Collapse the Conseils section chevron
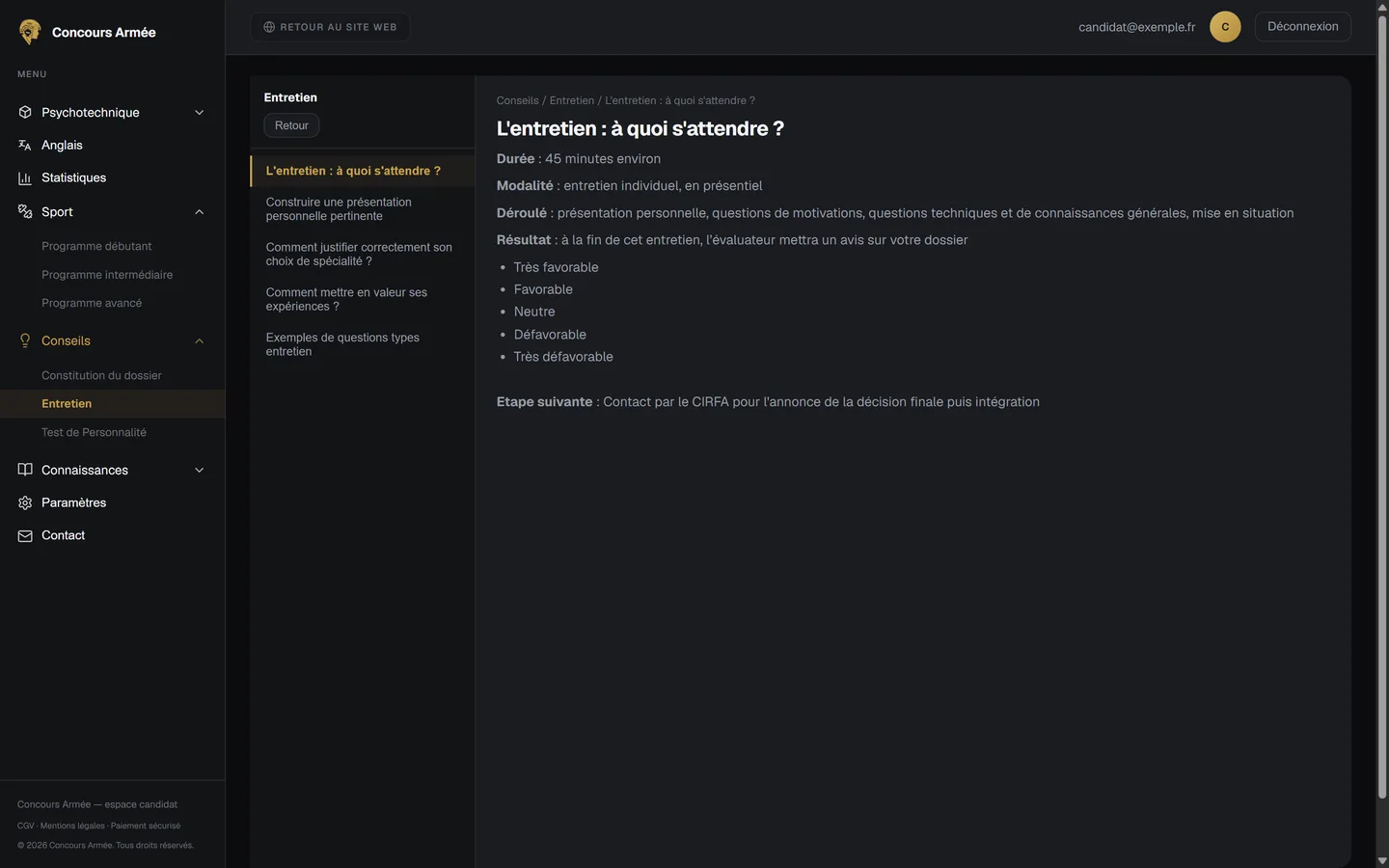 coord(200,341)
